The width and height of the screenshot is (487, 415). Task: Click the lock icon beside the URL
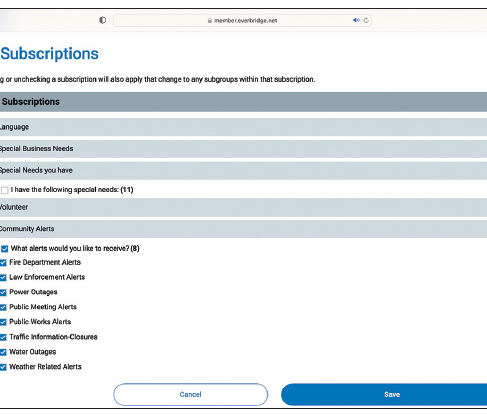210,20
